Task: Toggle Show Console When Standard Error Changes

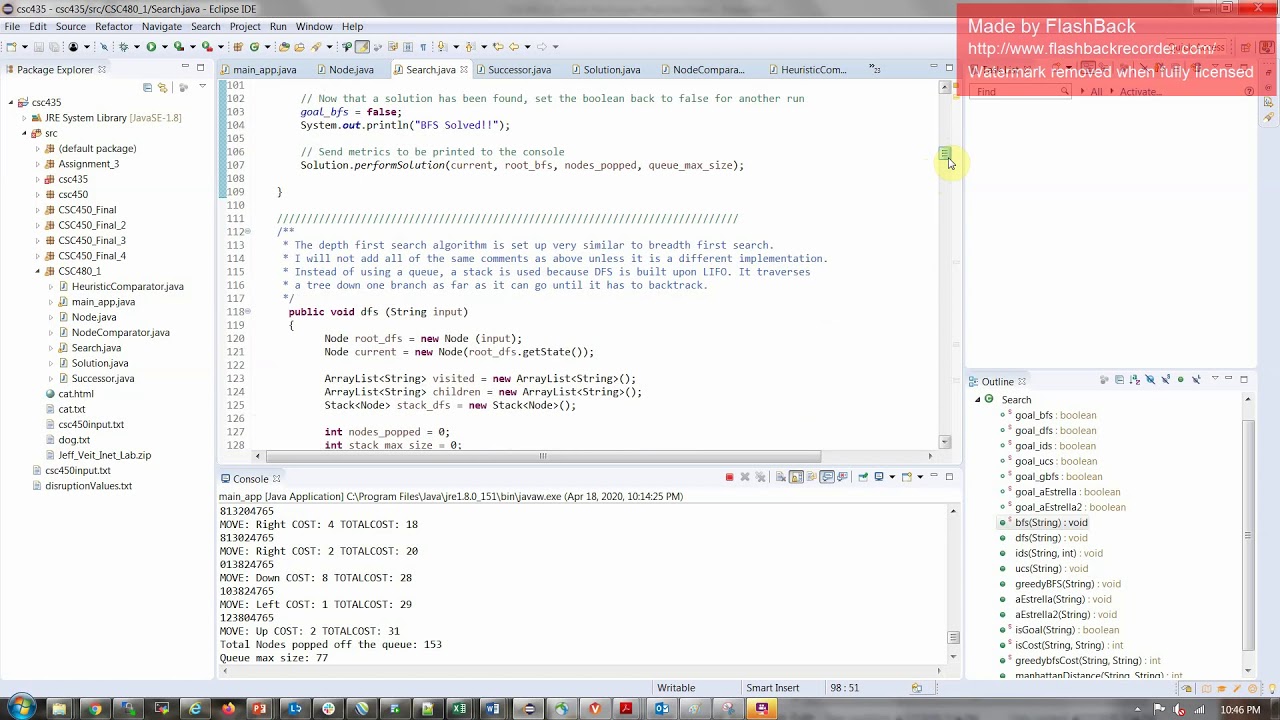Action: [842, 477]
